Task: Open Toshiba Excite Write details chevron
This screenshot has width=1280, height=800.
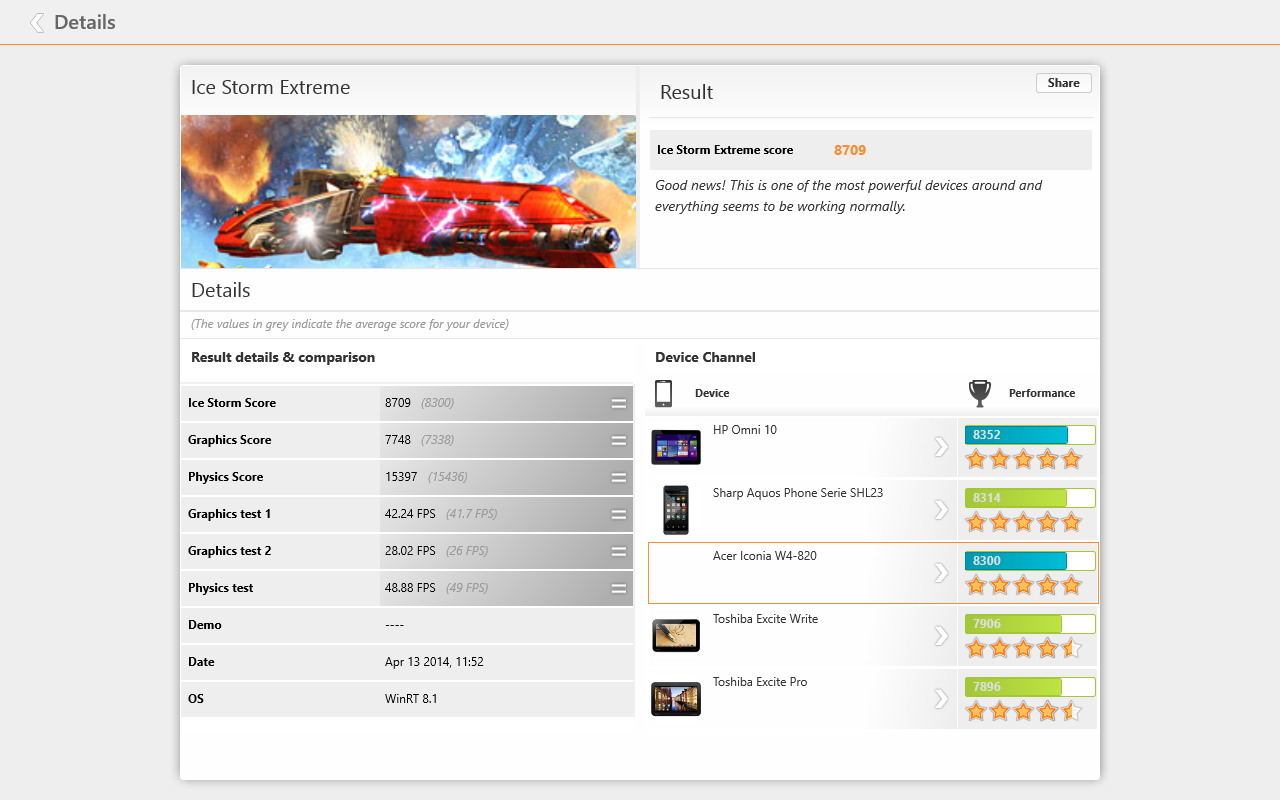Action: coord(941,636)
